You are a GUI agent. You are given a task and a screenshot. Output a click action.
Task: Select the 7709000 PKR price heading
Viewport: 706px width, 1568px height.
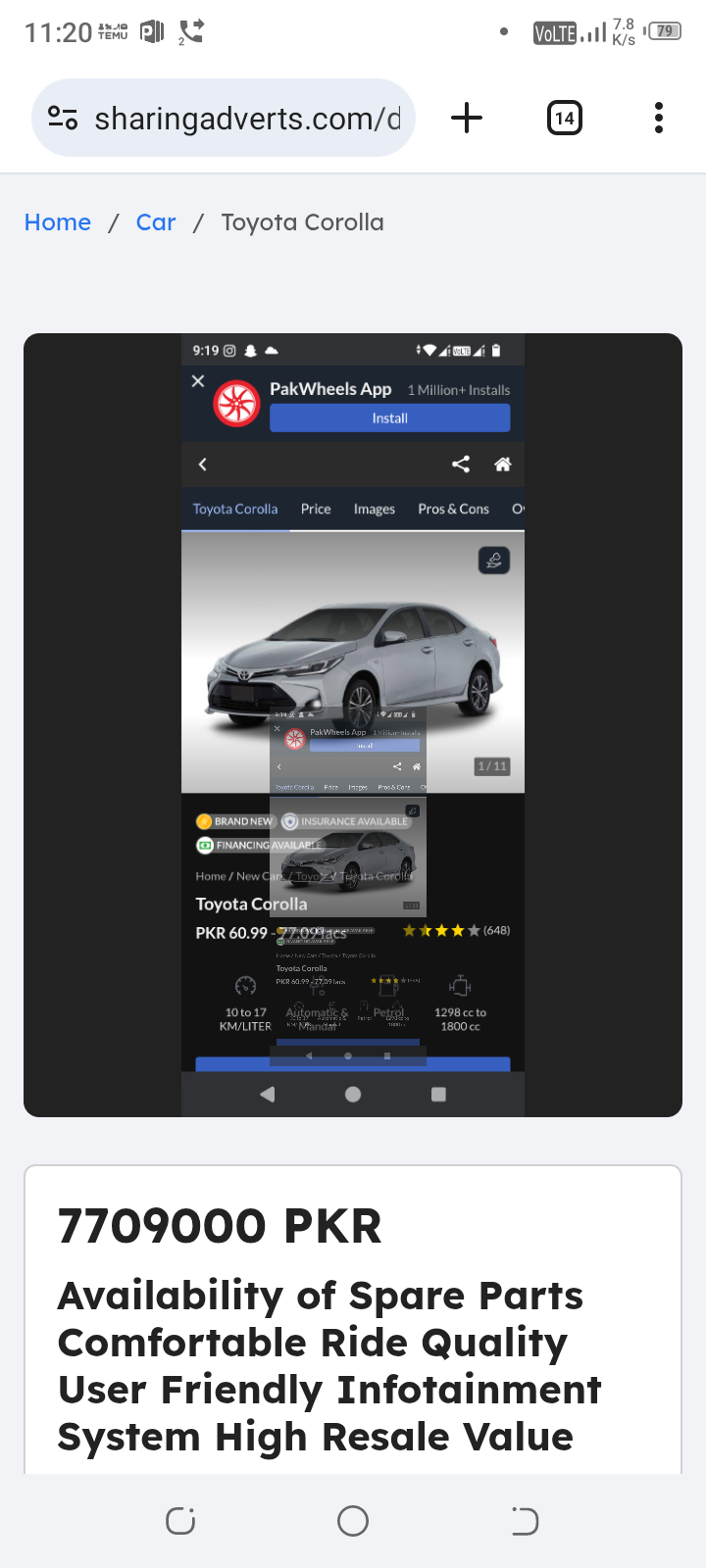coord(220,1226)
